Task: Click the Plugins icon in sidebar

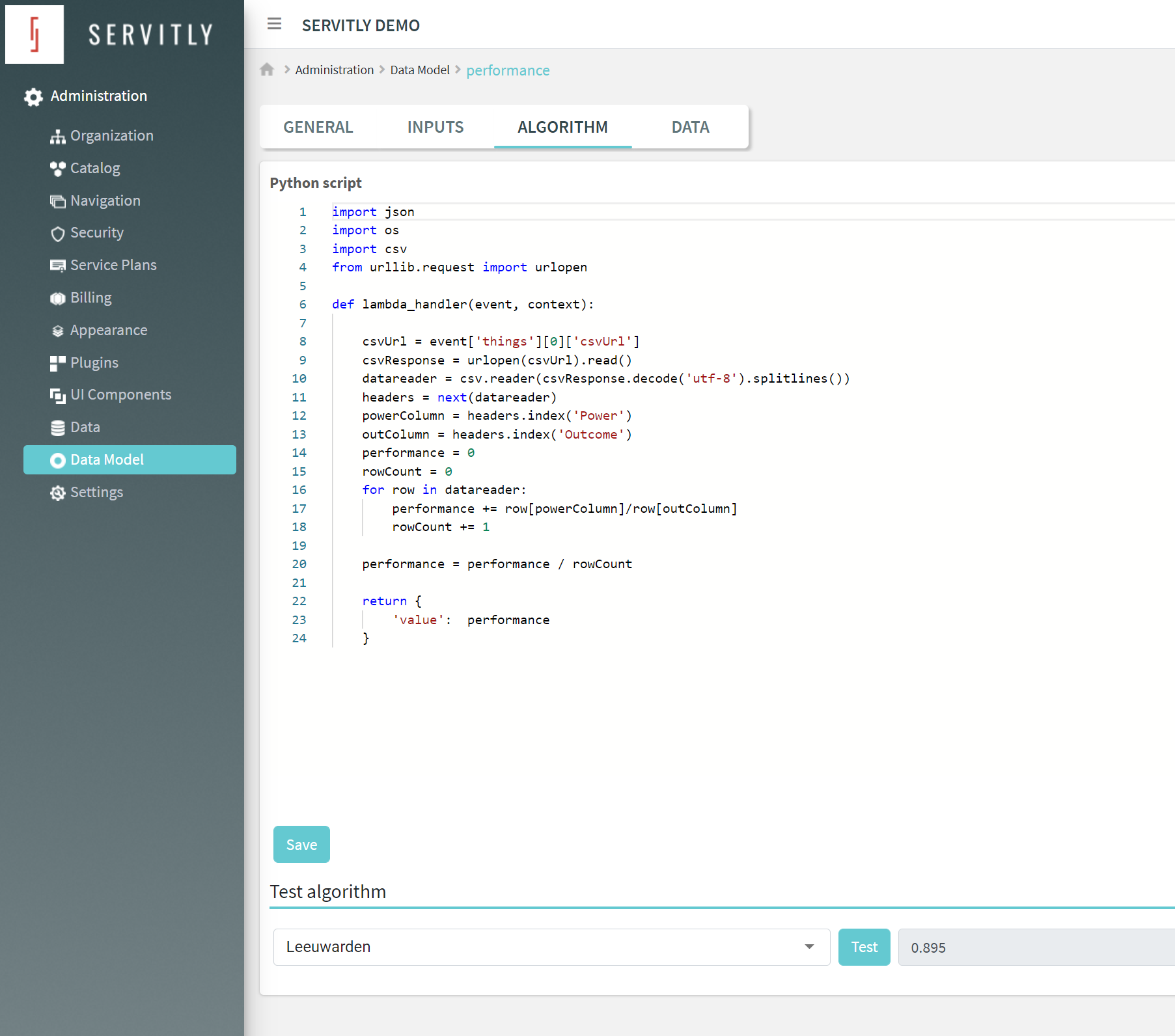Action: coord(58,363)
